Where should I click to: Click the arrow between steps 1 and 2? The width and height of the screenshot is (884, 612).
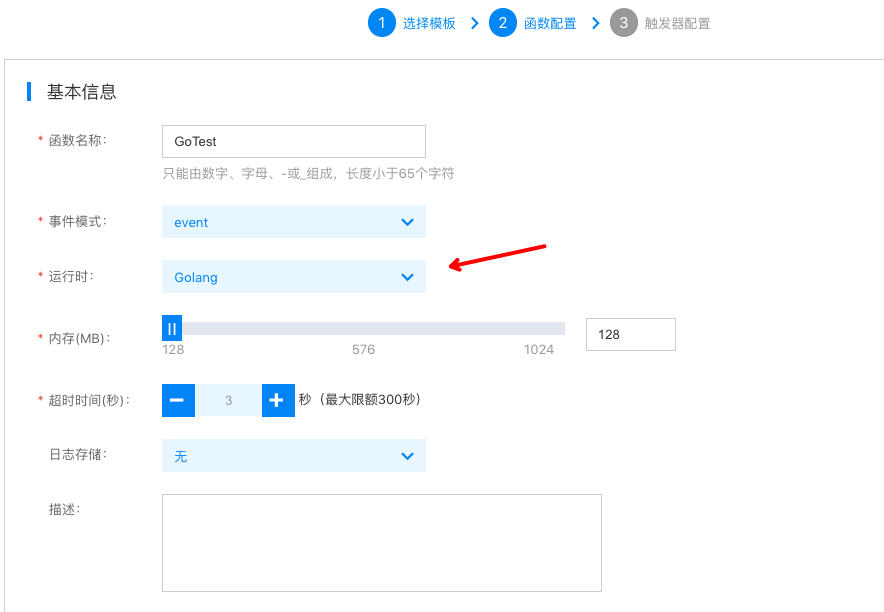coord(475,23)
